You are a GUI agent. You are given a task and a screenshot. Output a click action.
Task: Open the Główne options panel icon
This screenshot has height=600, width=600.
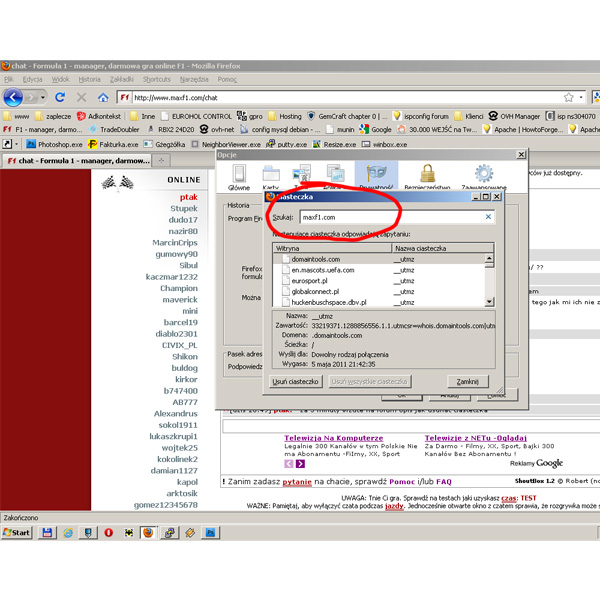(239, 178)
